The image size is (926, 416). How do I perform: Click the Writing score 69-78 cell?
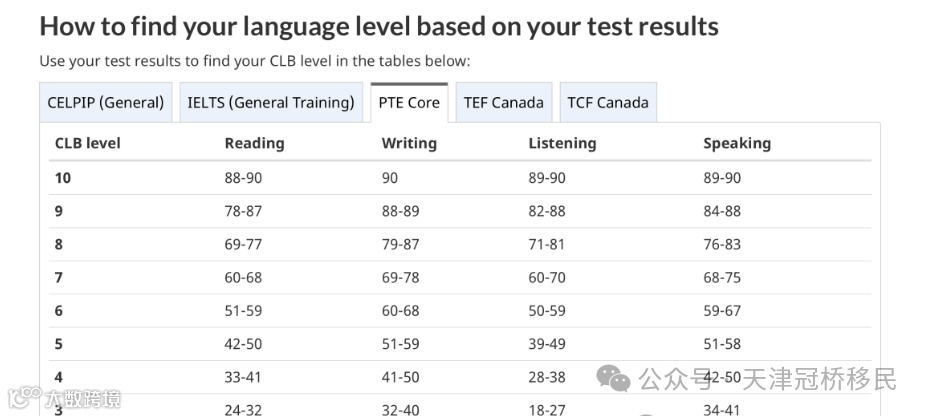tap(400, 277)
